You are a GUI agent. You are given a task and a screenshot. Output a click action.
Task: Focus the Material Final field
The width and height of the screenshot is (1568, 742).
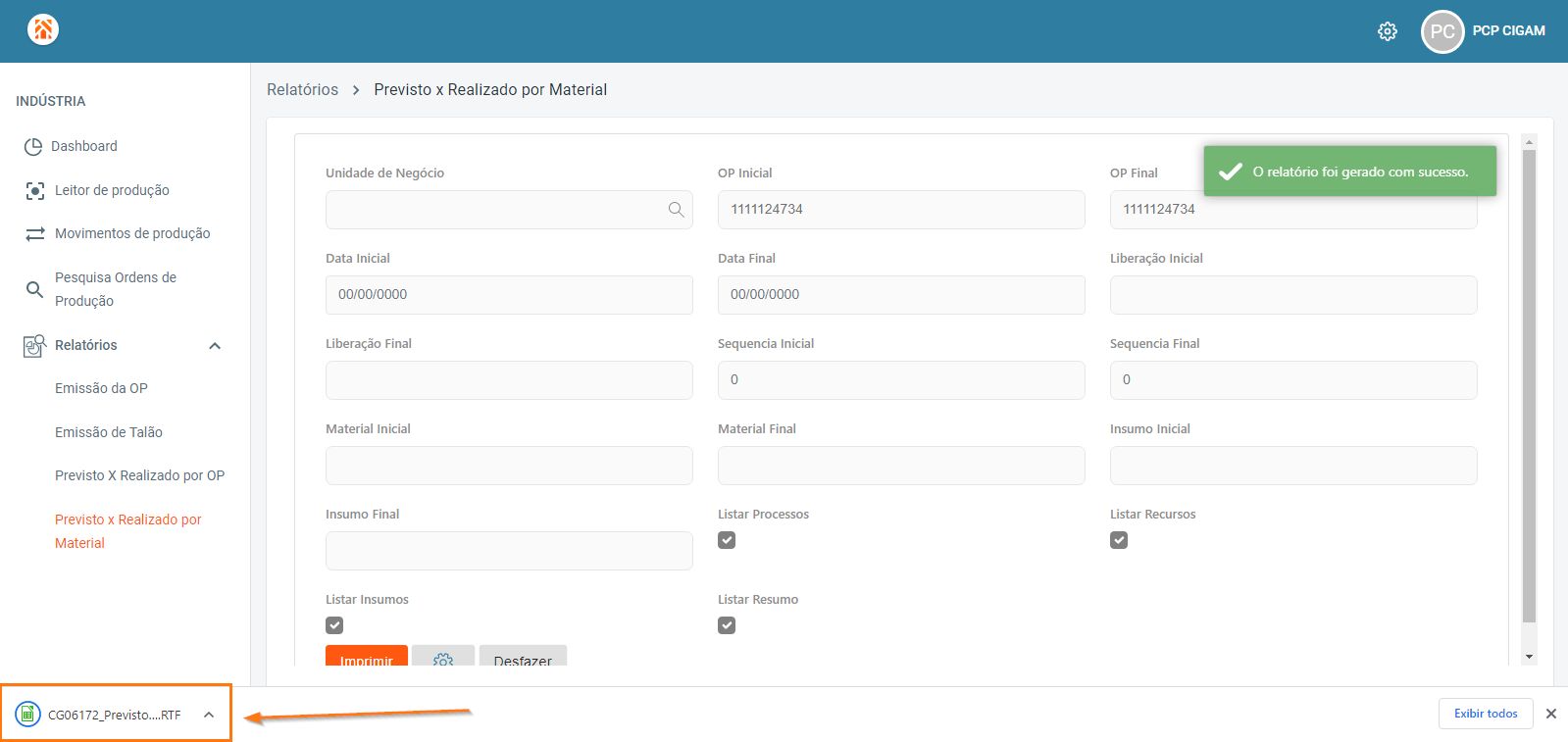(x=901, y=466)
